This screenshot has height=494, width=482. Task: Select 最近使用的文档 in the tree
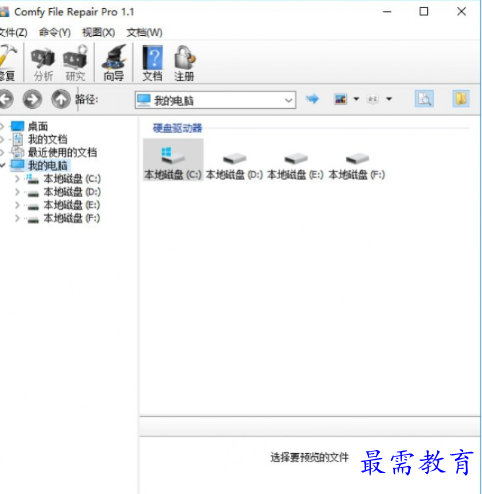[x=62, y=152]
